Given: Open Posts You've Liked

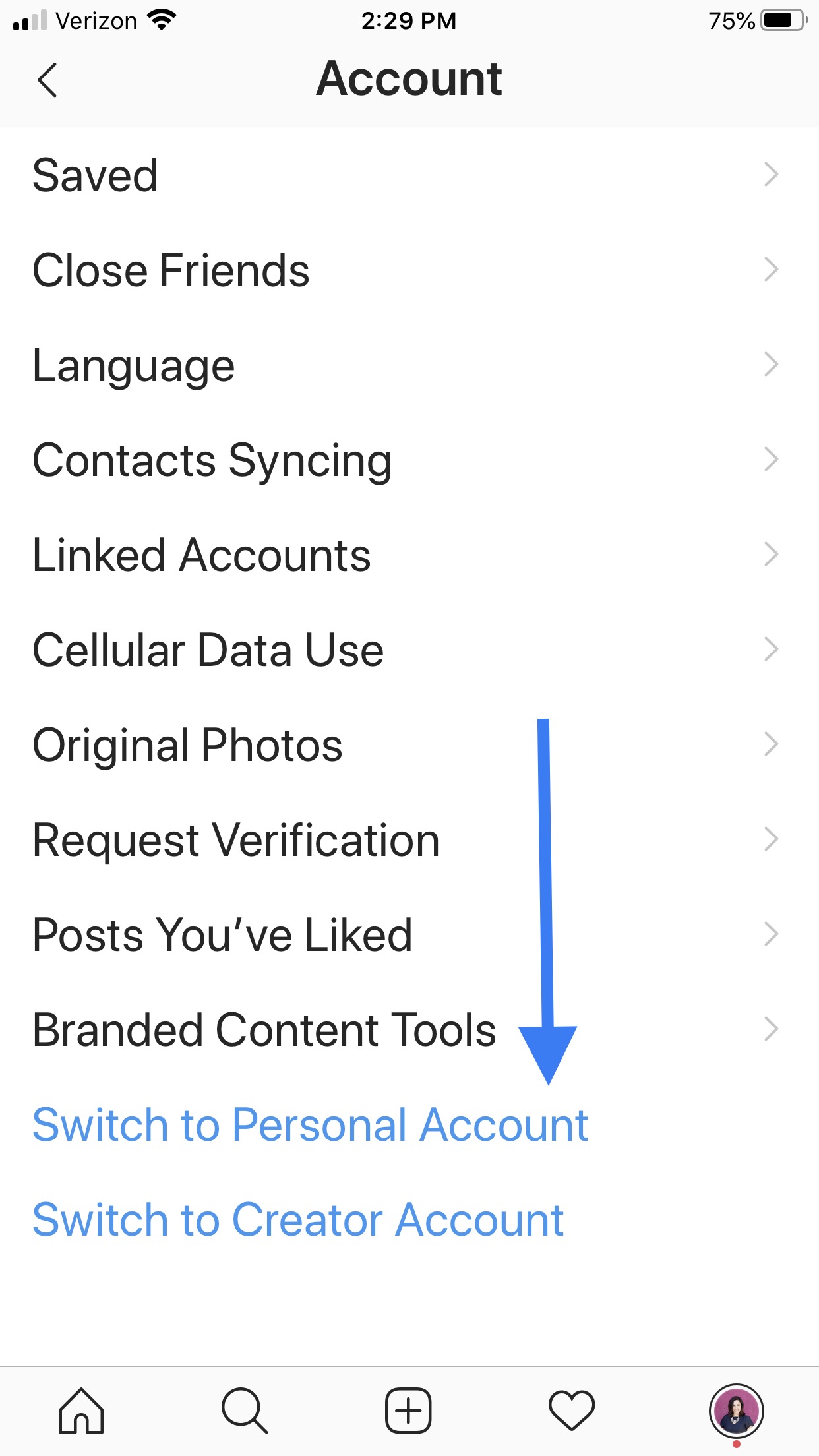Looking at the screenshot, I should (409, 934).
